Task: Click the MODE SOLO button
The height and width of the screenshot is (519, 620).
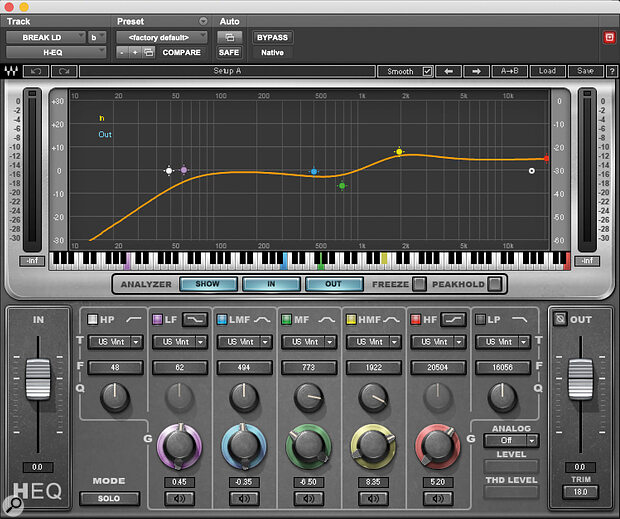Action: pos(109,498)
